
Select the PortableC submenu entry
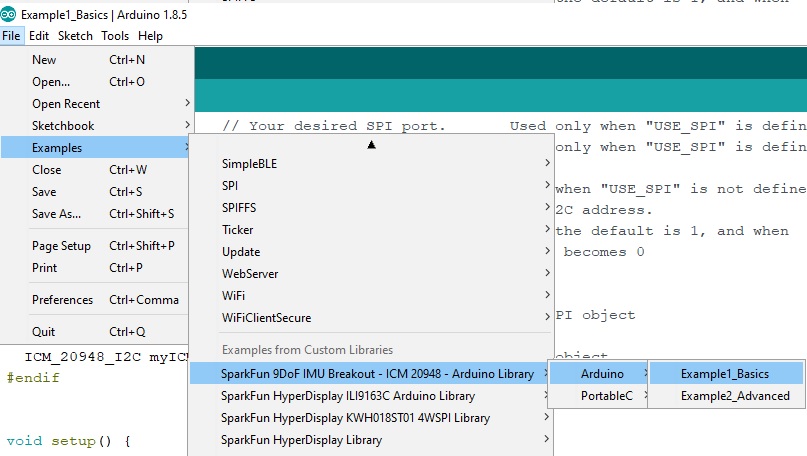[598, 396]
